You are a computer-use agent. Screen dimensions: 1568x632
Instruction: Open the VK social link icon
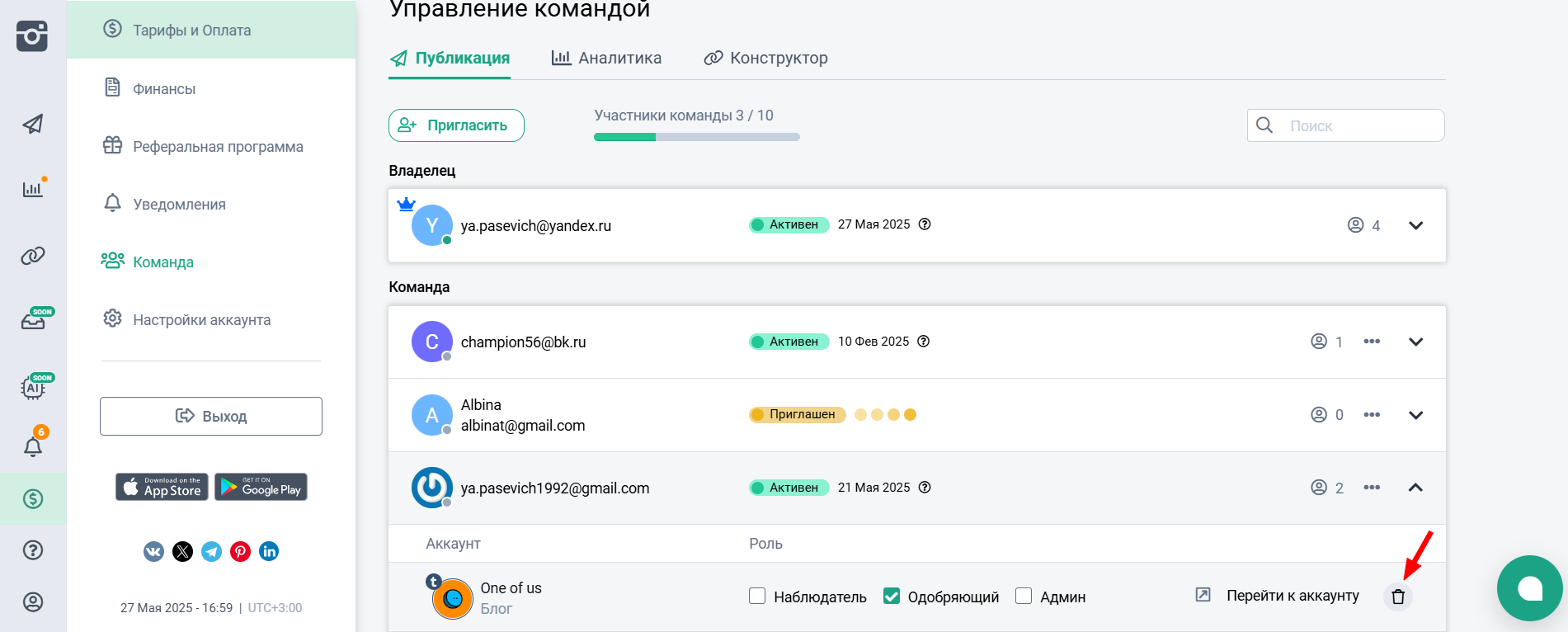(154, 551)
